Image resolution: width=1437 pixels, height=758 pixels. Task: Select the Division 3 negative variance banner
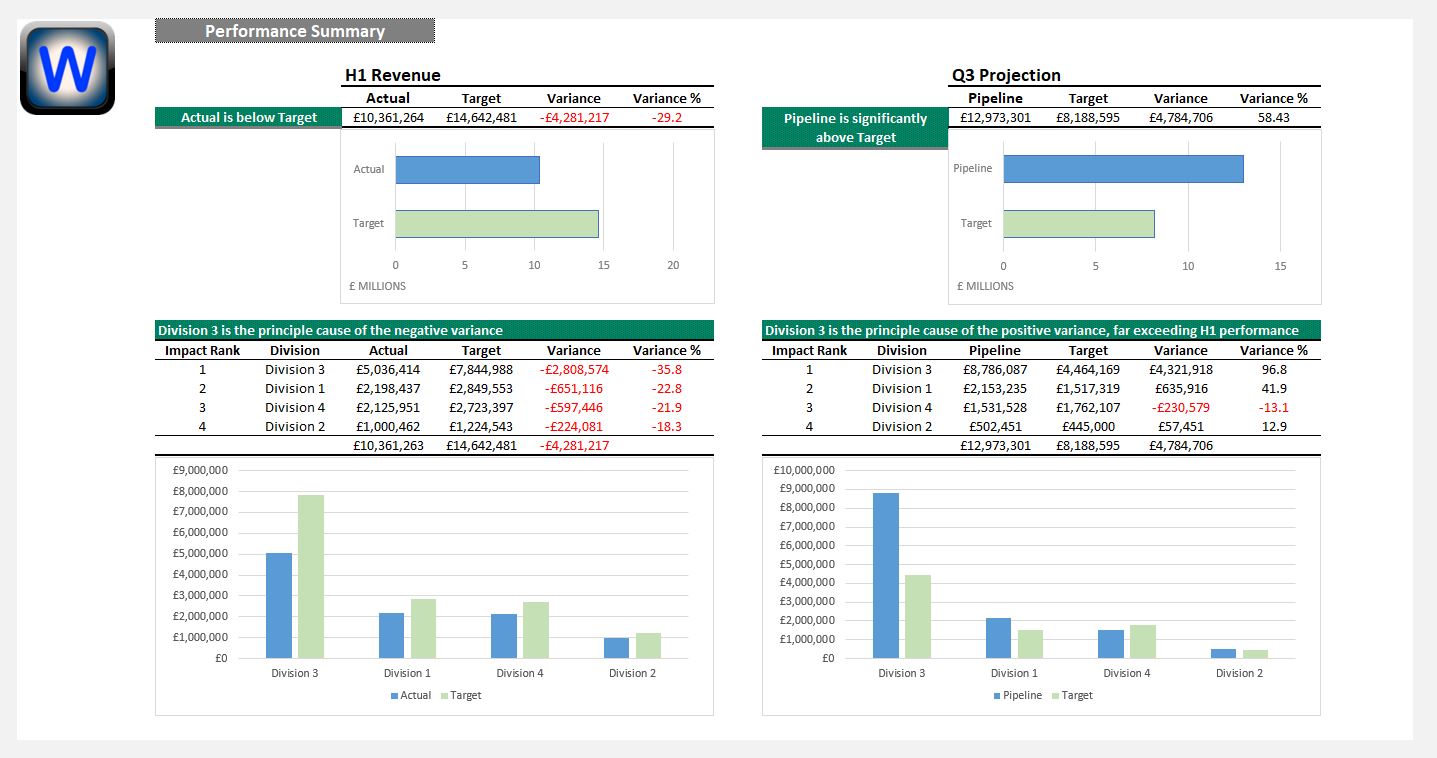click(x=434, y=330)
